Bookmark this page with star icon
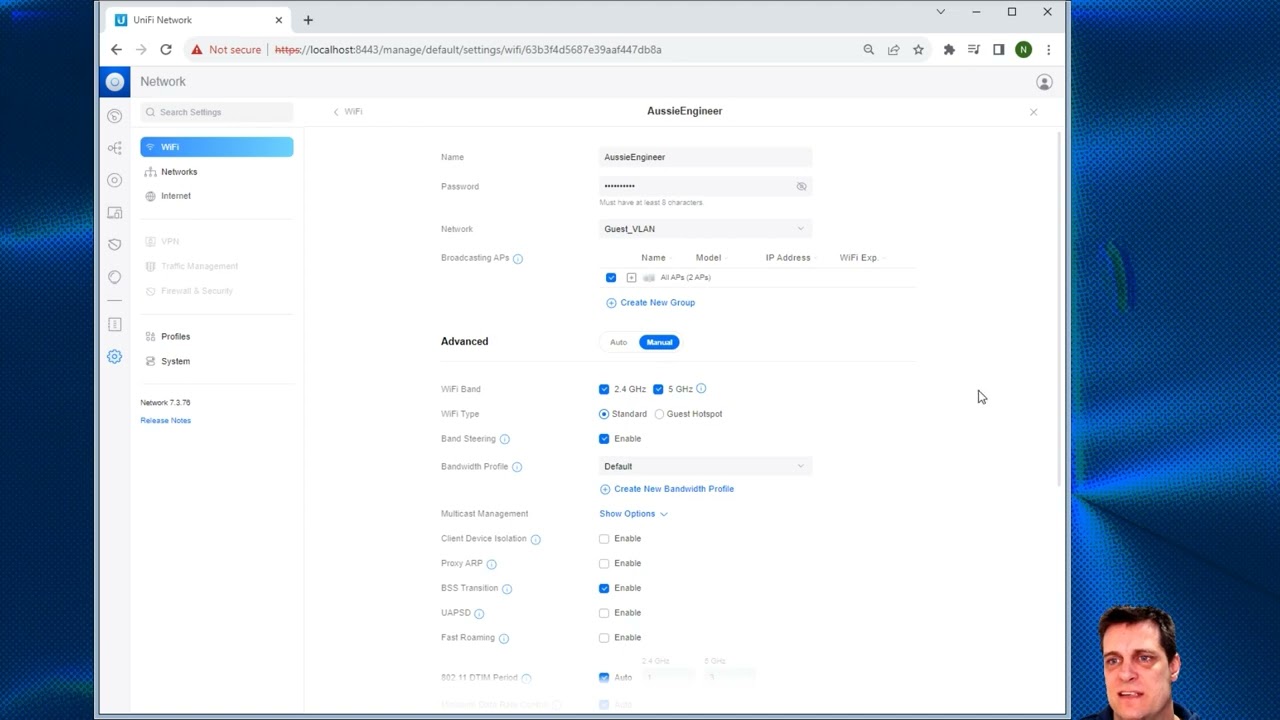This screenshot has width=1280, height=720. 918,49
